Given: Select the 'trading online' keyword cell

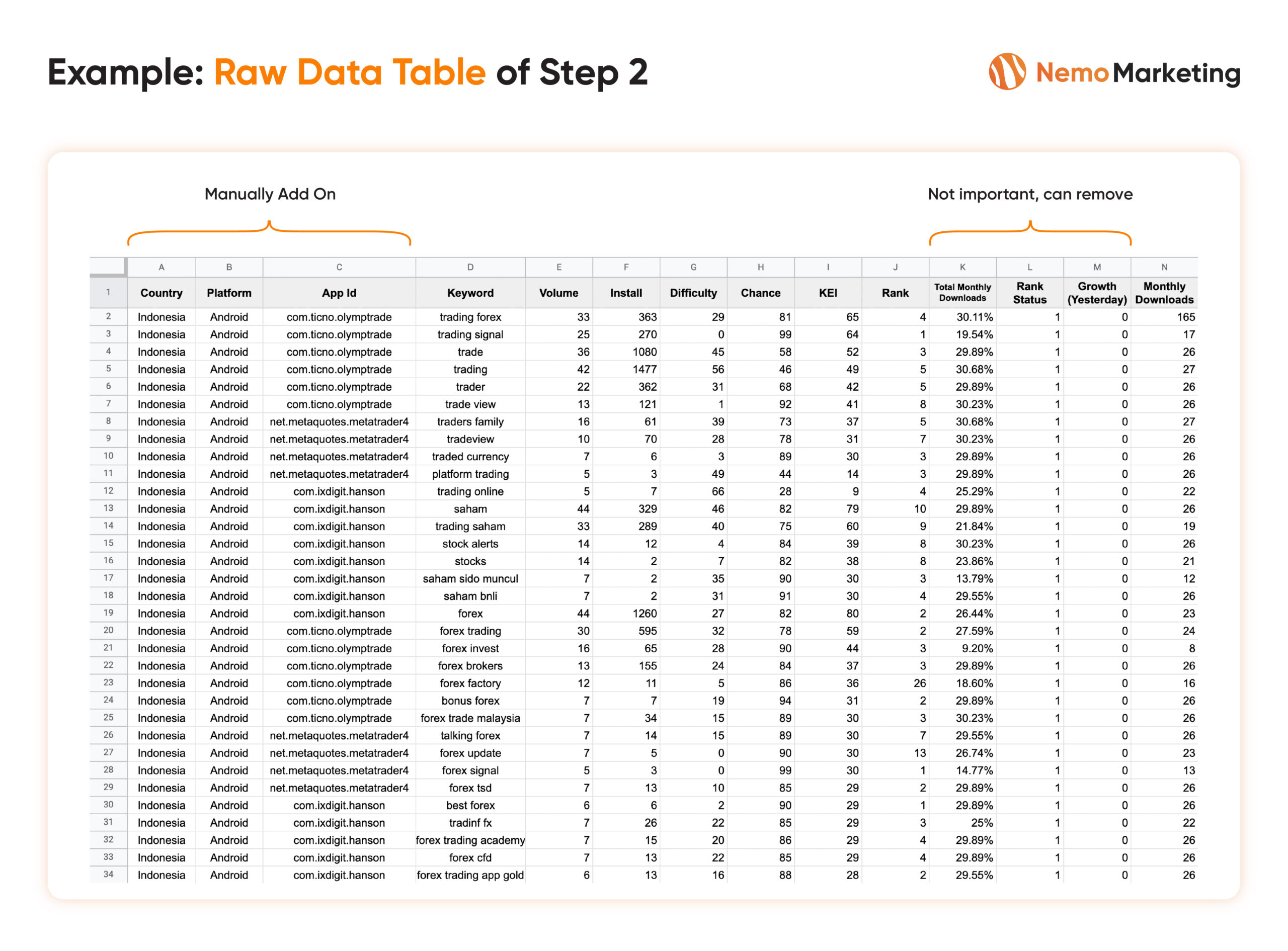Looking at the screenshot, I should pos(470,491).
